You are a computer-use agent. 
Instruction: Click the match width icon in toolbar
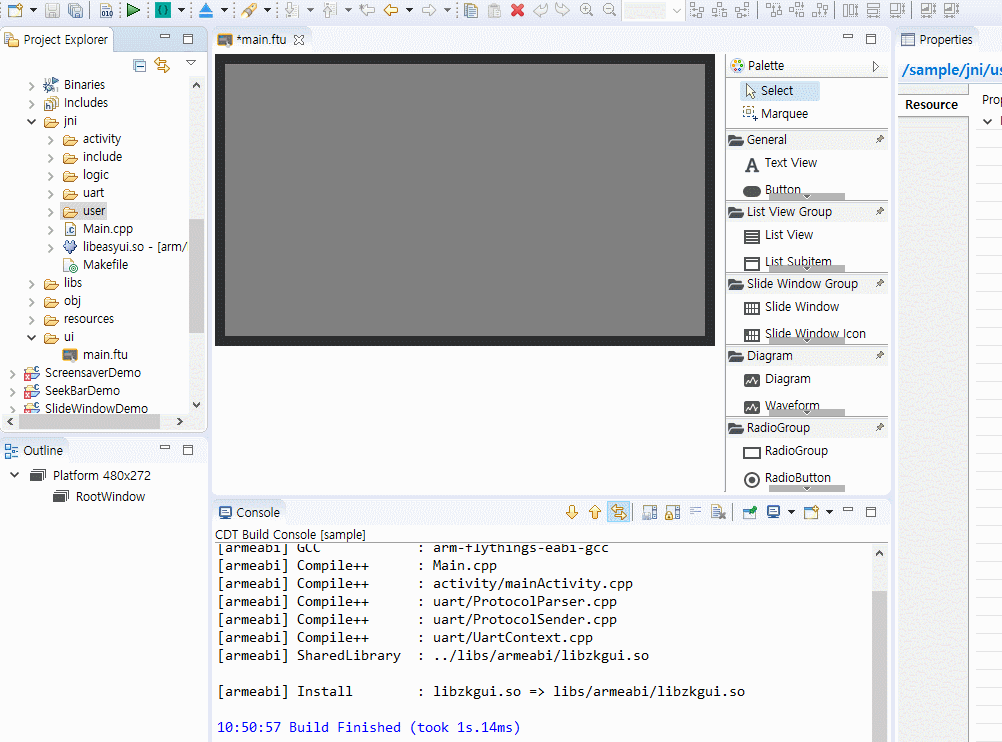850,10
